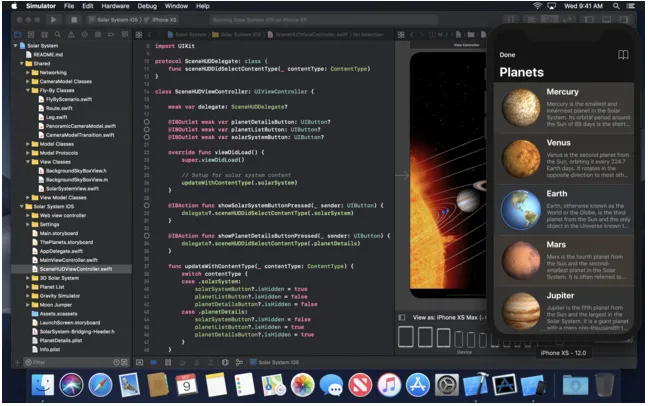The height and width of the screenshot is (406, 648).
Task: Toggle recent files filter in navigator
Action: 117,362
